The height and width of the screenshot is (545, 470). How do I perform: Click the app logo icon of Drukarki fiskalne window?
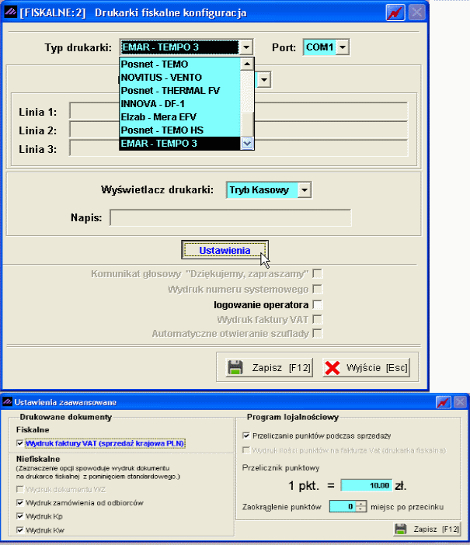(10, 12)
